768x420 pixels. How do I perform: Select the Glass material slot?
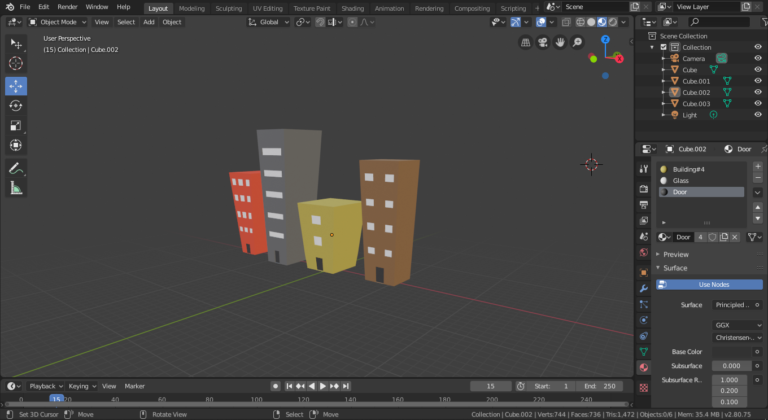[x=680, y=181]
